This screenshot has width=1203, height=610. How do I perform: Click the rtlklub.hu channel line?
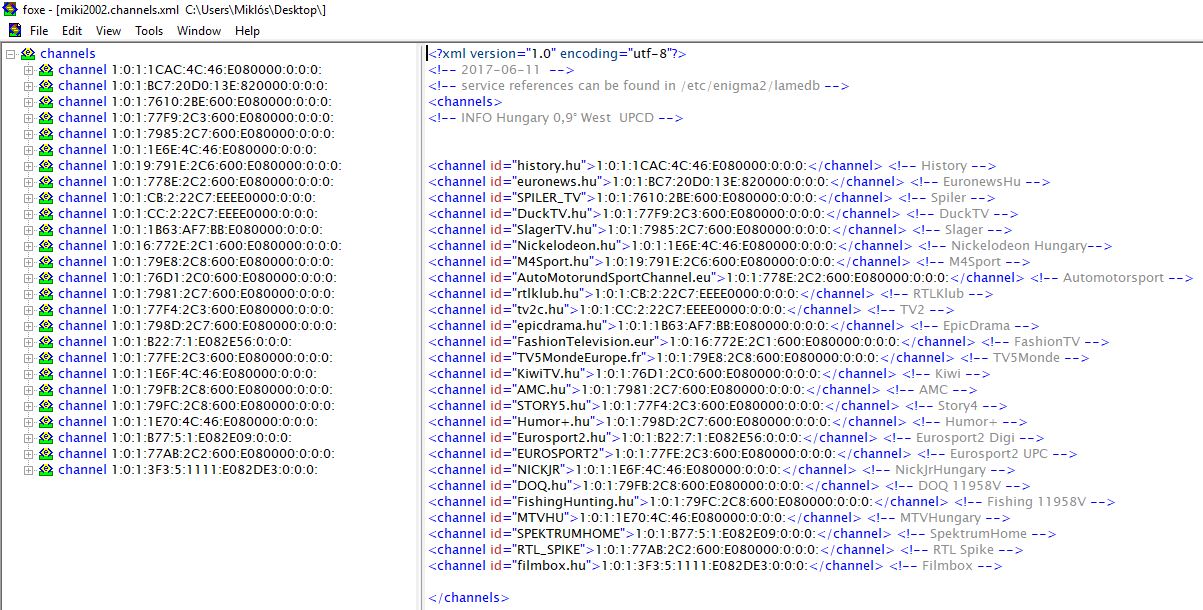710,294
